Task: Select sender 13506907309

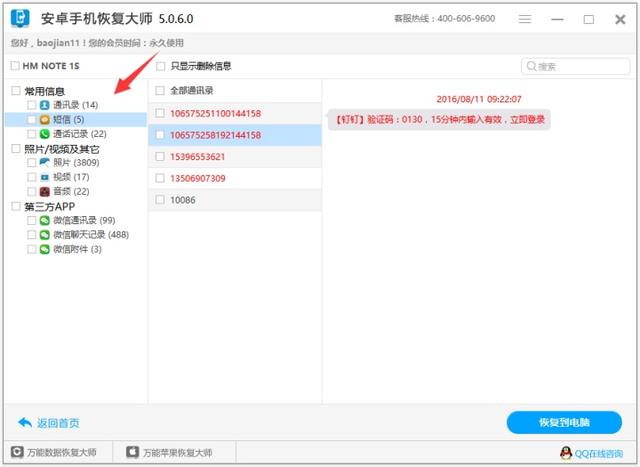Action: [235, 178]
